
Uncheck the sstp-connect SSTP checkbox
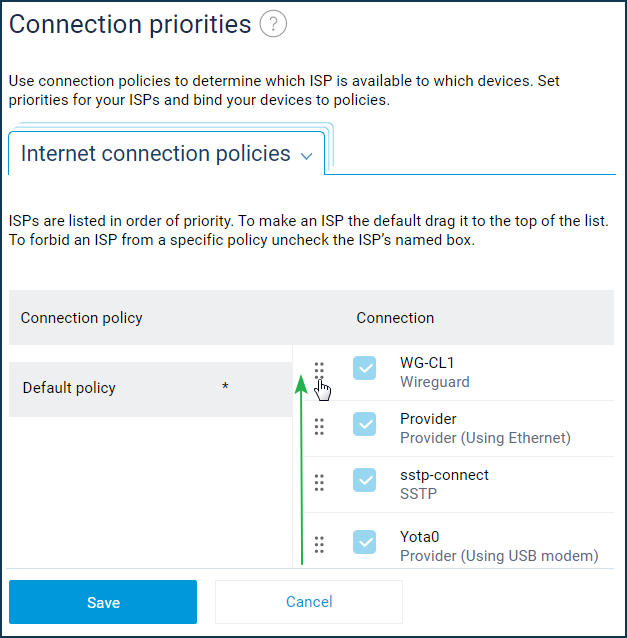364,480
